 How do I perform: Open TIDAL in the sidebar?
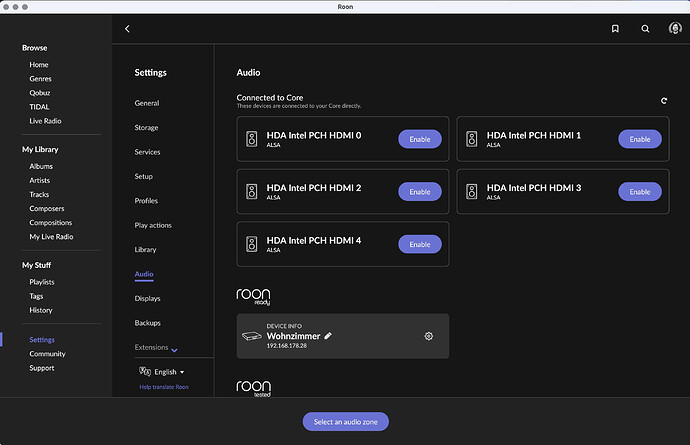coord(39,107)
